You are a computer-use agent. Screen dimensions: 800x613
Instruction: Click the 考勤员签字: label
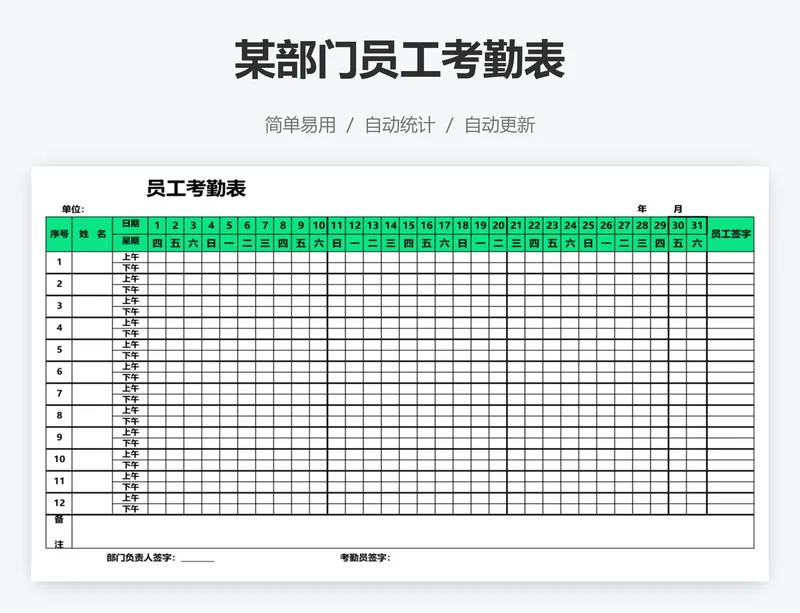365,558
